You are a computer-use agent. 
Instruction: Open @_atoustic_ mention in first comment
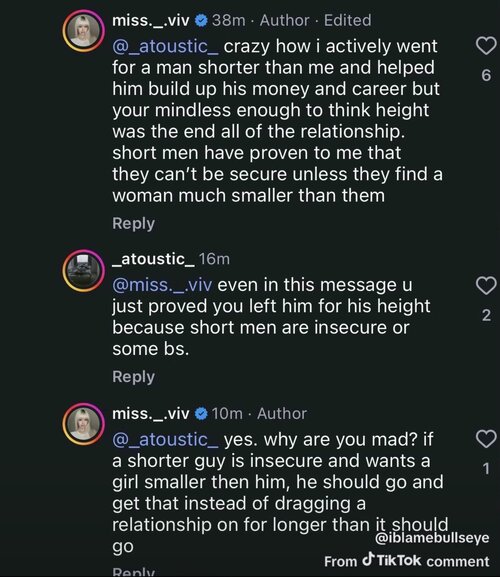[x=166, y=47]
